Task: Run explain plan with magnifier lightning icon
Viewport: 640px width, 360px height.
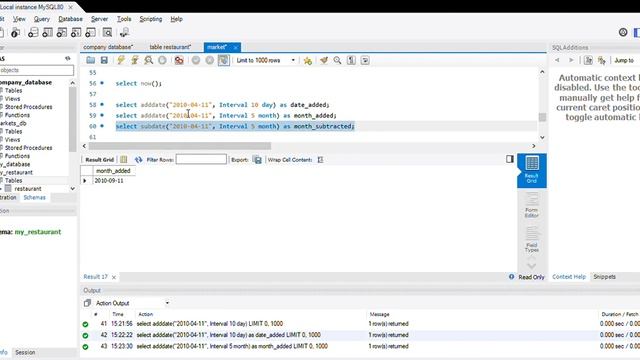Action: (x=149, y=60)
